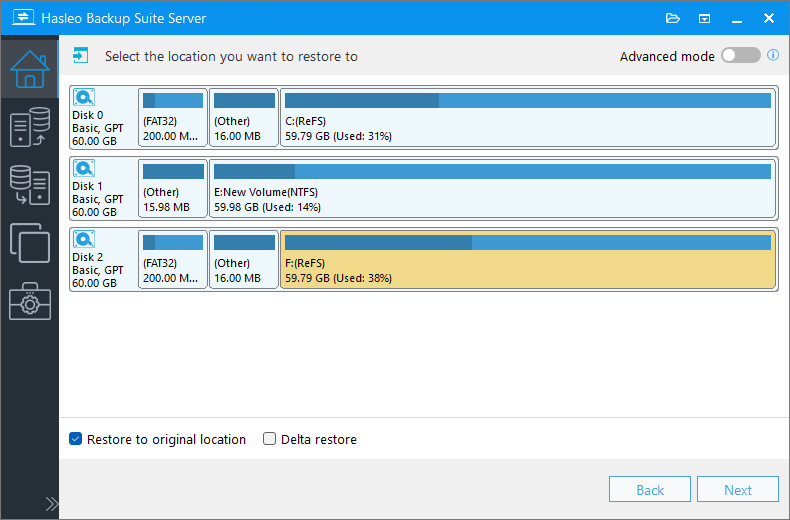Expand the sidebar with double chevron
This screenshot has height=520, width=790.
(x=52, y=502)
